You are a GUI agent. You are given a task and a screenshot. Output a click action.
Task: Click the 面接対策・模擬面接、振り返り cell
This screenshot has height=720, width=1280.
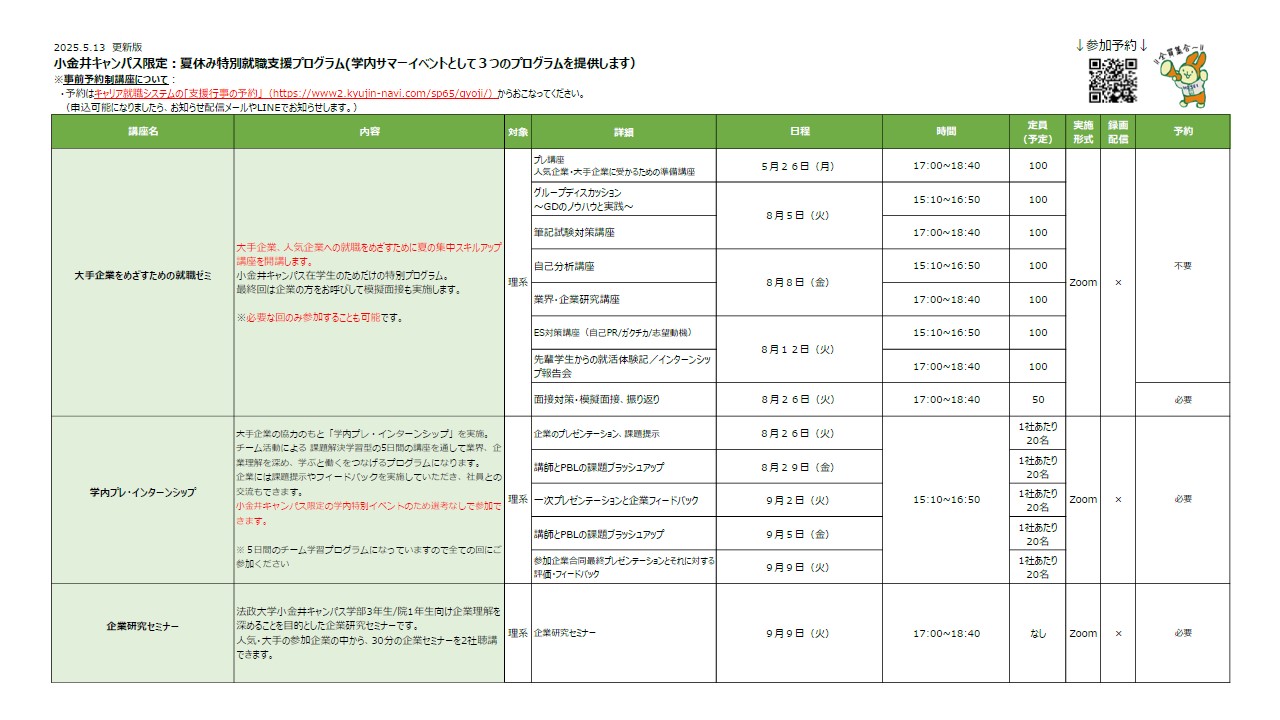[623, 399]
